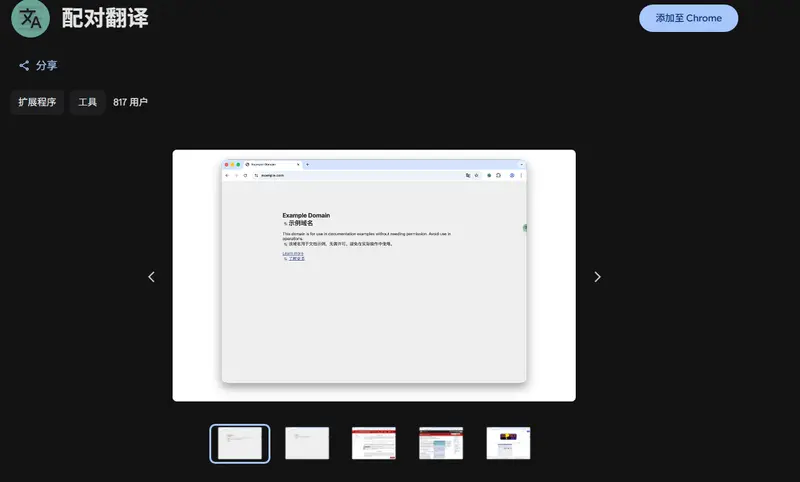The width and height of the screenshot is (800, 482).
Task: Show previous screenshot with left arrow
Action: (152, 276)
